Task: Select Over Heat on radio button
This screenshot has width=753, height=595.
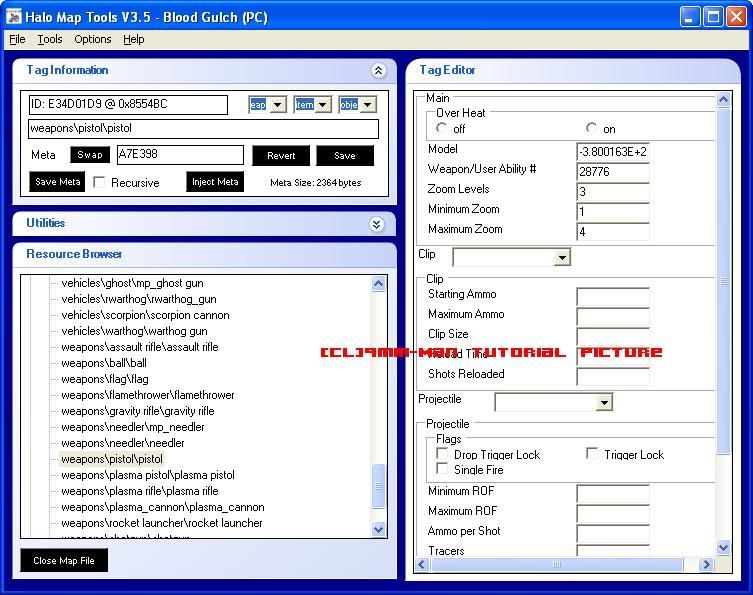Action: 591,128
